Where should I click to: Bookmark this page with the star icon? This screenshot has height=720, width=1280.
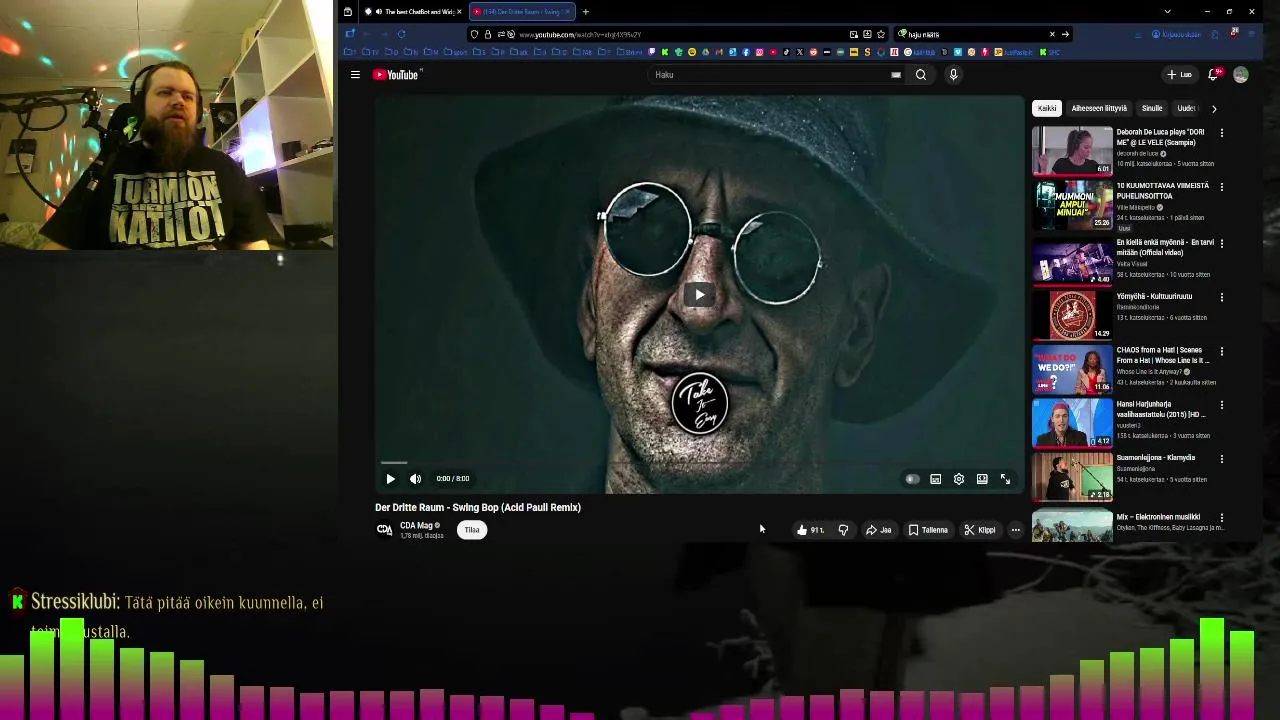tap(880, 34)
